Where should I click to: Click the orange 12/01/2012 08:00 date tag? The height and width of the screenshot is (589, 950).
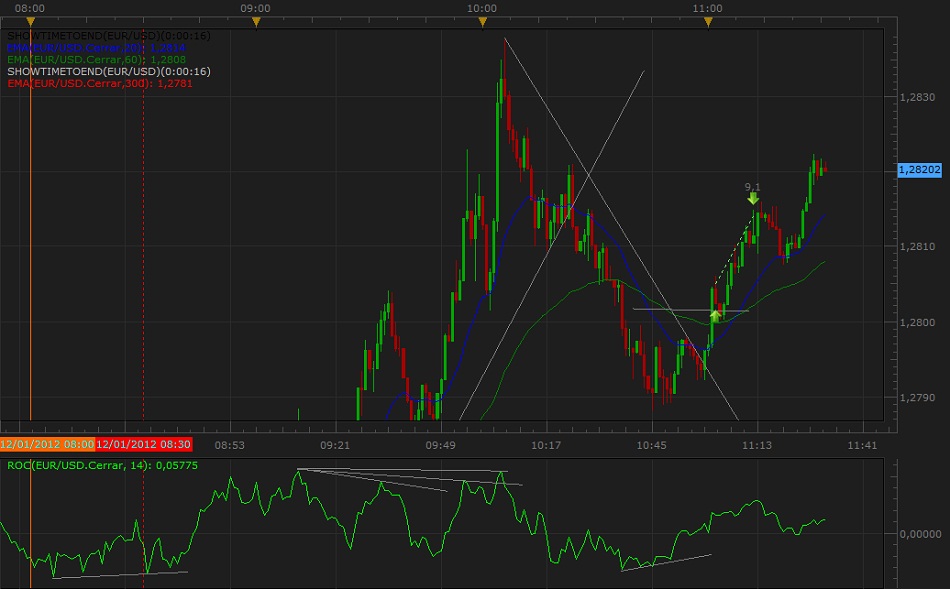click(x=47, y=444)
